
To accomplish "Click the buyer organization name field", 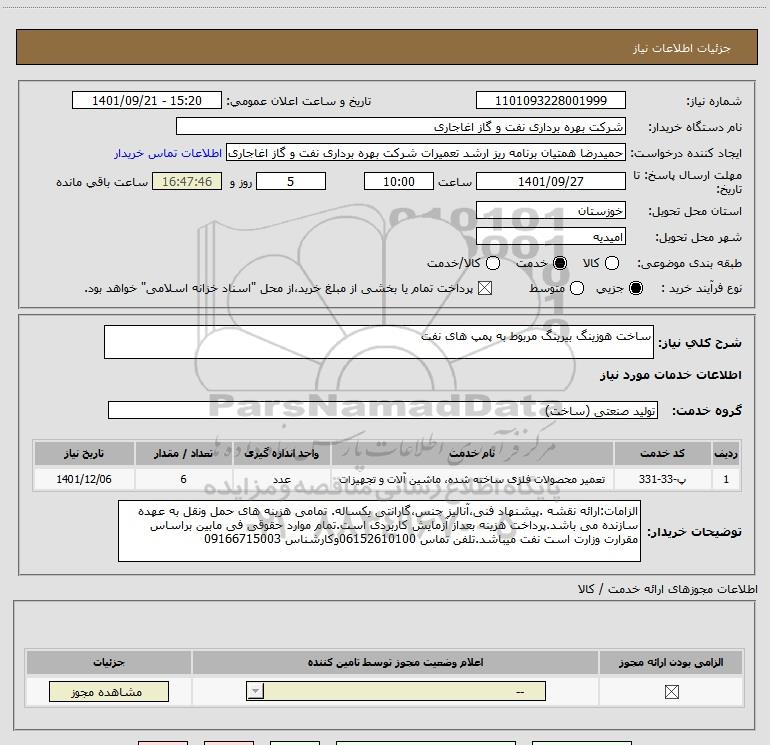I will pos(401,127).
